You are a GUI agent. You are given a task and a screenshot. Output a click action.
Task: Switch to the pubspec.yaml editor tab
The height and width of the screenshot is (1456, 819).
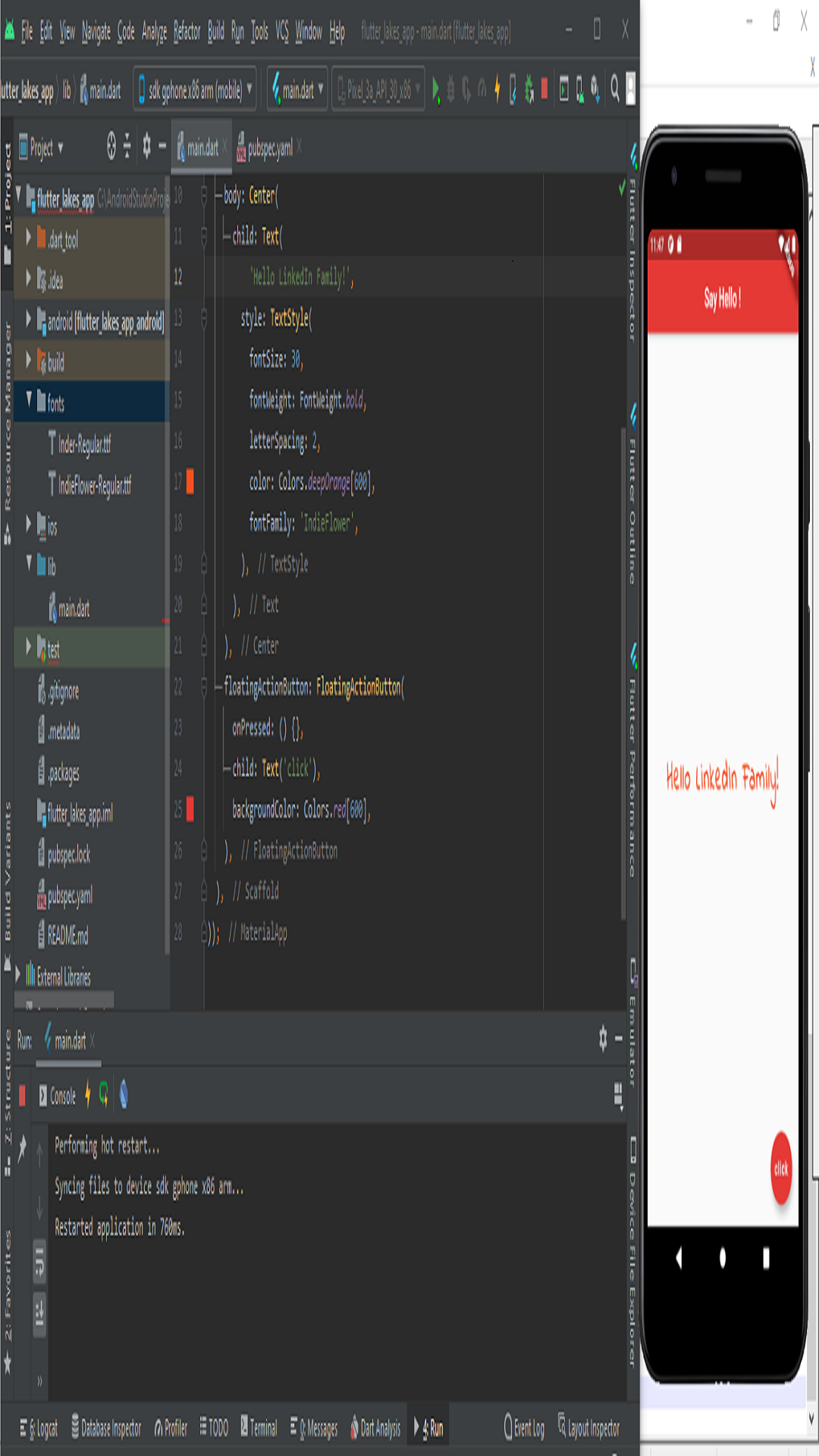coord(270,147)
